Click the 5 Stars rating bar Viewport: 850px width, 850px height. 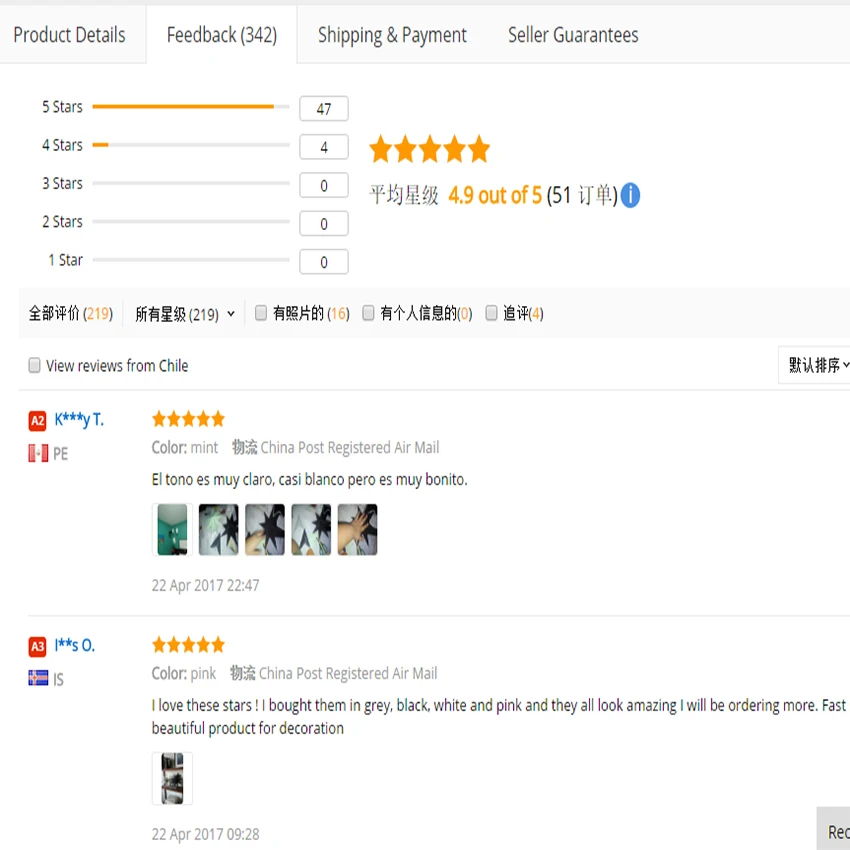point(191,107)
